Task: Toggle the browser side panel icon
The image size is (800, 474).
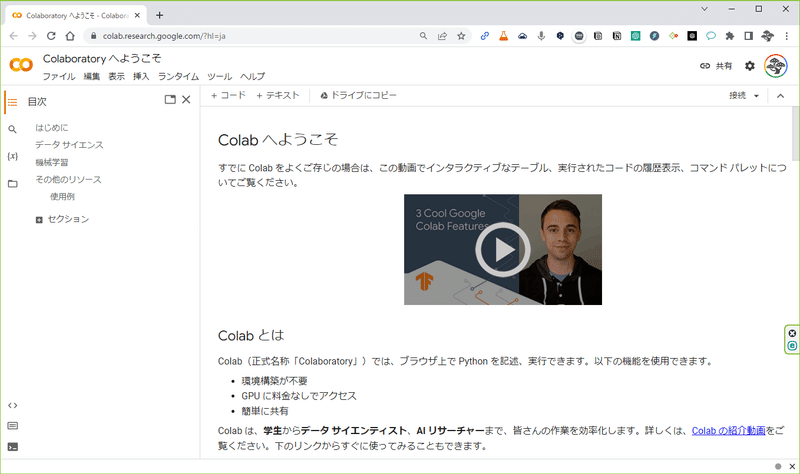Action: click(x=748, y=36)
